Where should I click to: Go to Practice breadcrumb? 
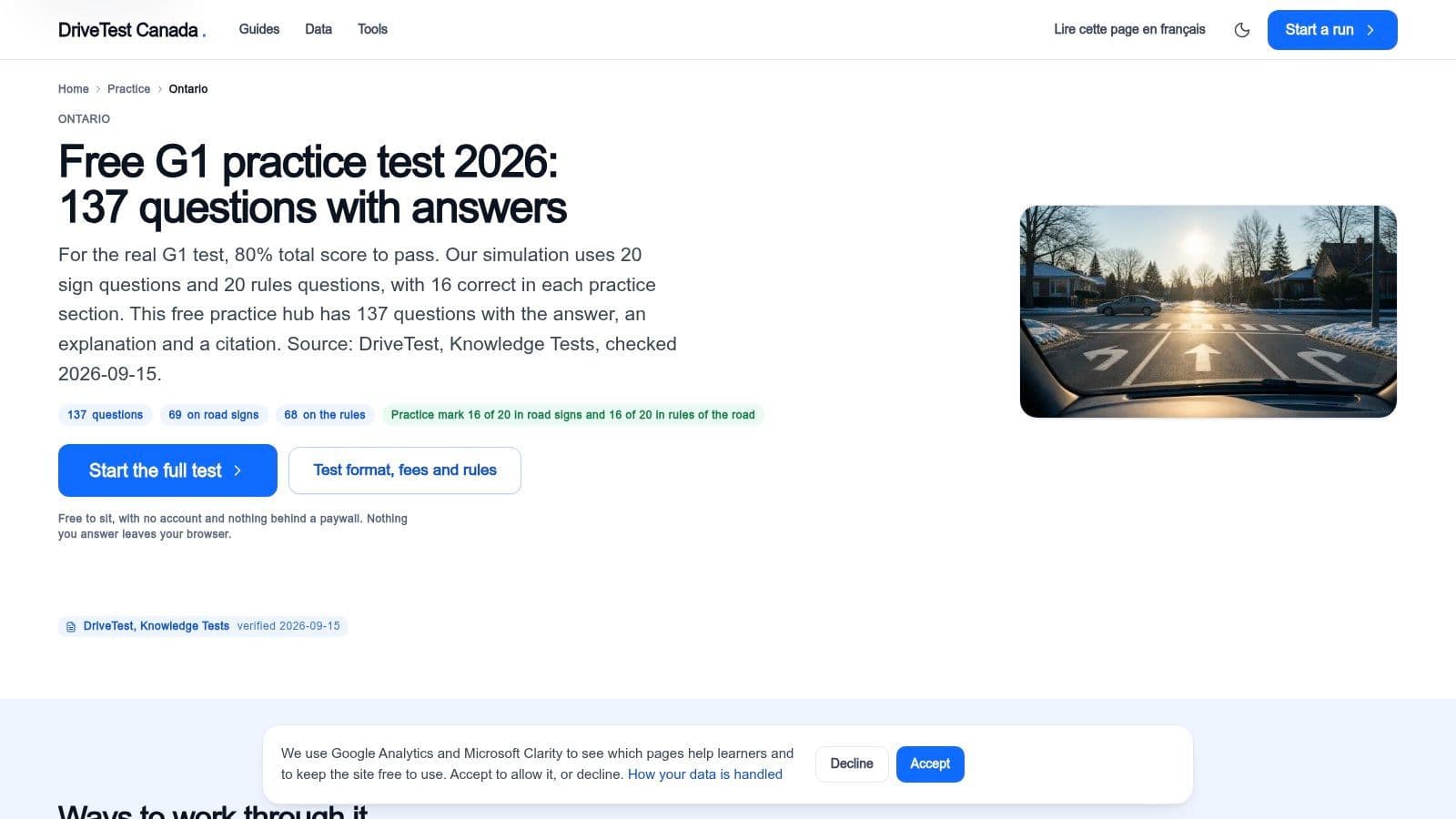pos(129,89)
